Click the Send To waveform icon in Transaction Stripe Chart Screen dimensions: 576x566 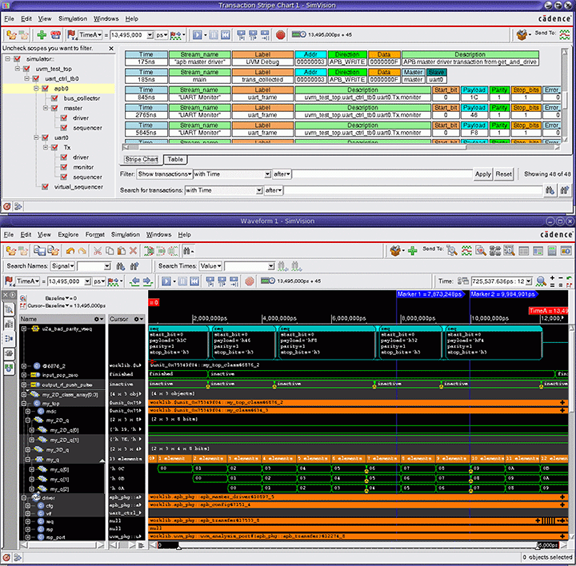pyautogui.click(x=564, y=35)
